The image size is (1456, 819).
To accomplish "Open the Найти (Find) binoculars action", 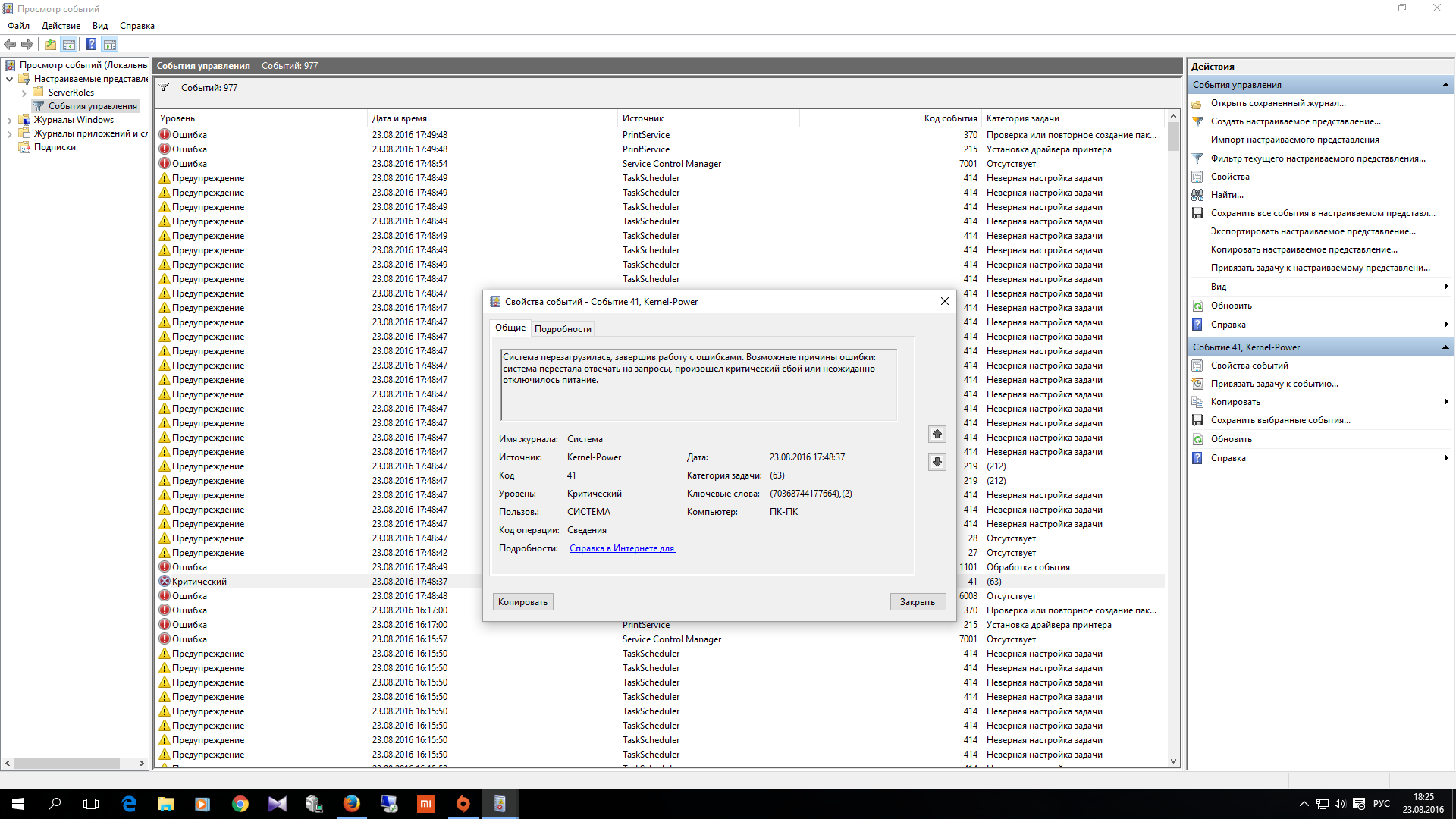I will (1226, 195).
